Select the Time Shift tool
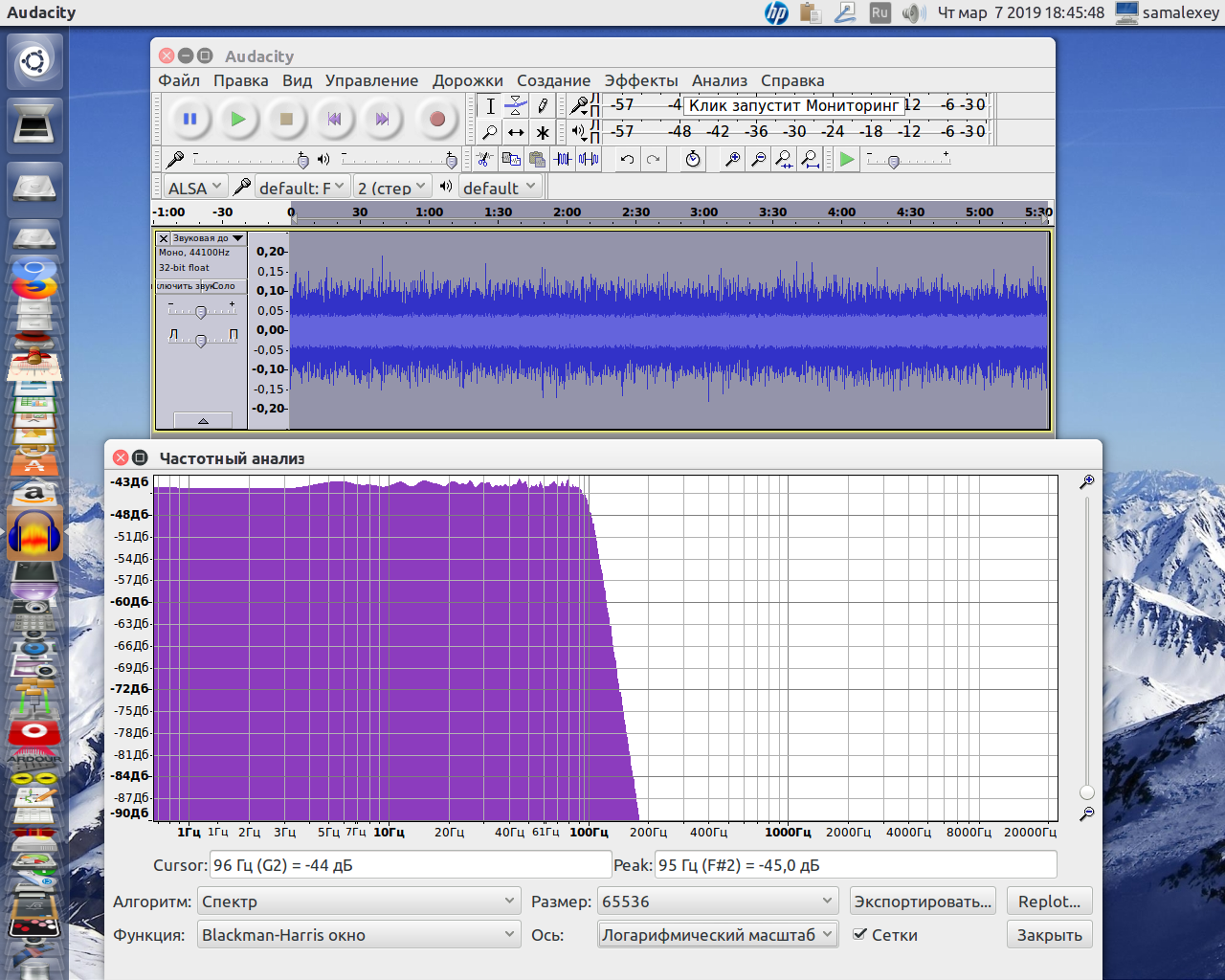The image size is (1225, 980). click(x=516, y=132)
